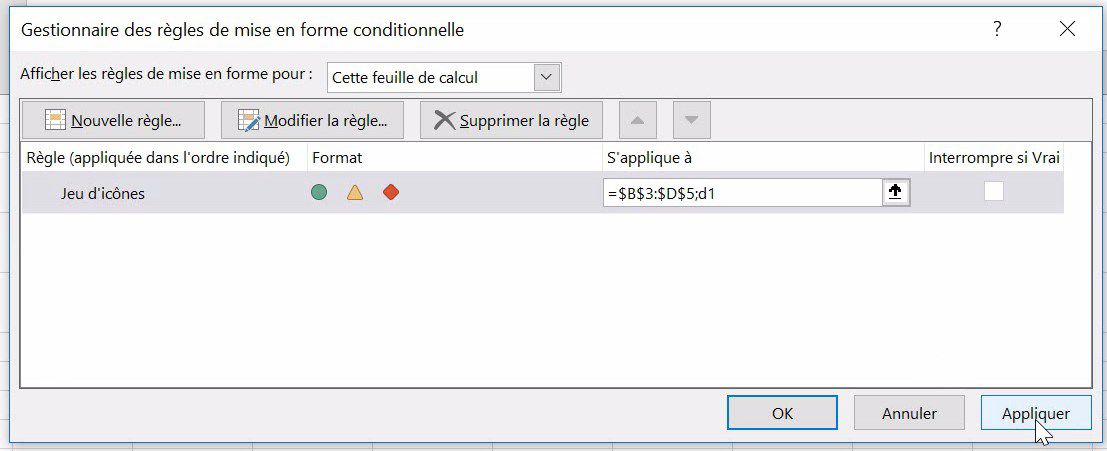Screen dimensions: 1107x451
Task: Click the 'Nouvelle règle...' button
Action: point(113,121)
